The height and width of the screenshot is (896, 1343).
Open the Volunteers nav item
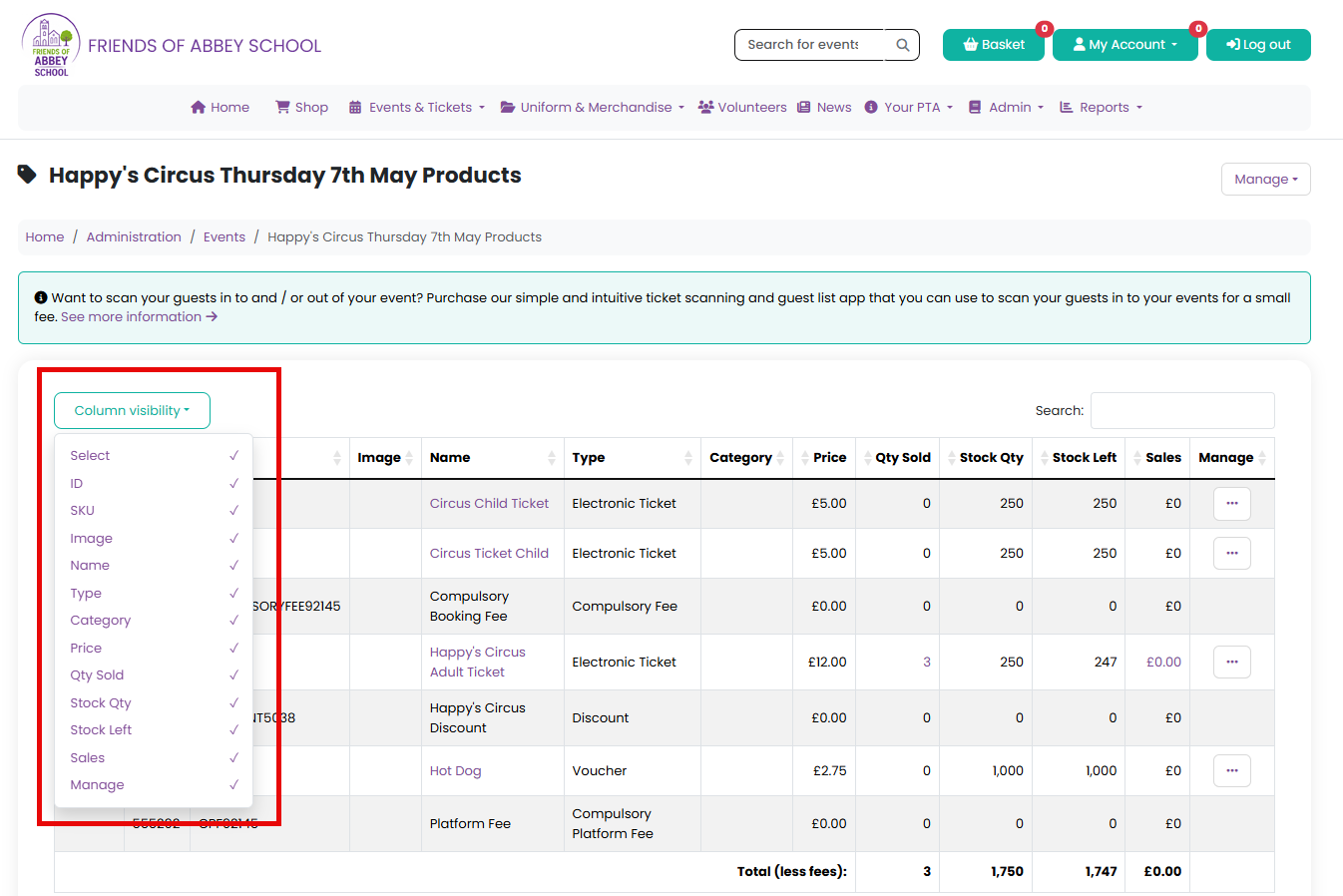(x=742, y=108)
